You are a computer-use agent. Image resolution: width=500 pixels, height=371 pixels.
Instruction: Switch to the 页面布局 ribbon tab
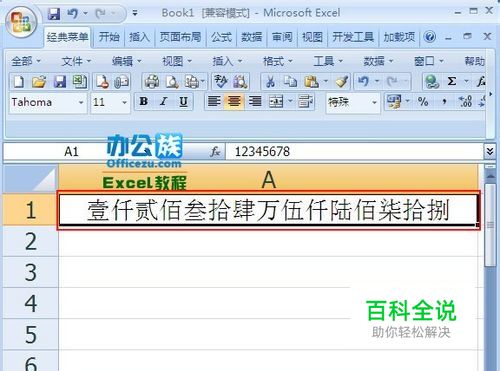(180, 37)
